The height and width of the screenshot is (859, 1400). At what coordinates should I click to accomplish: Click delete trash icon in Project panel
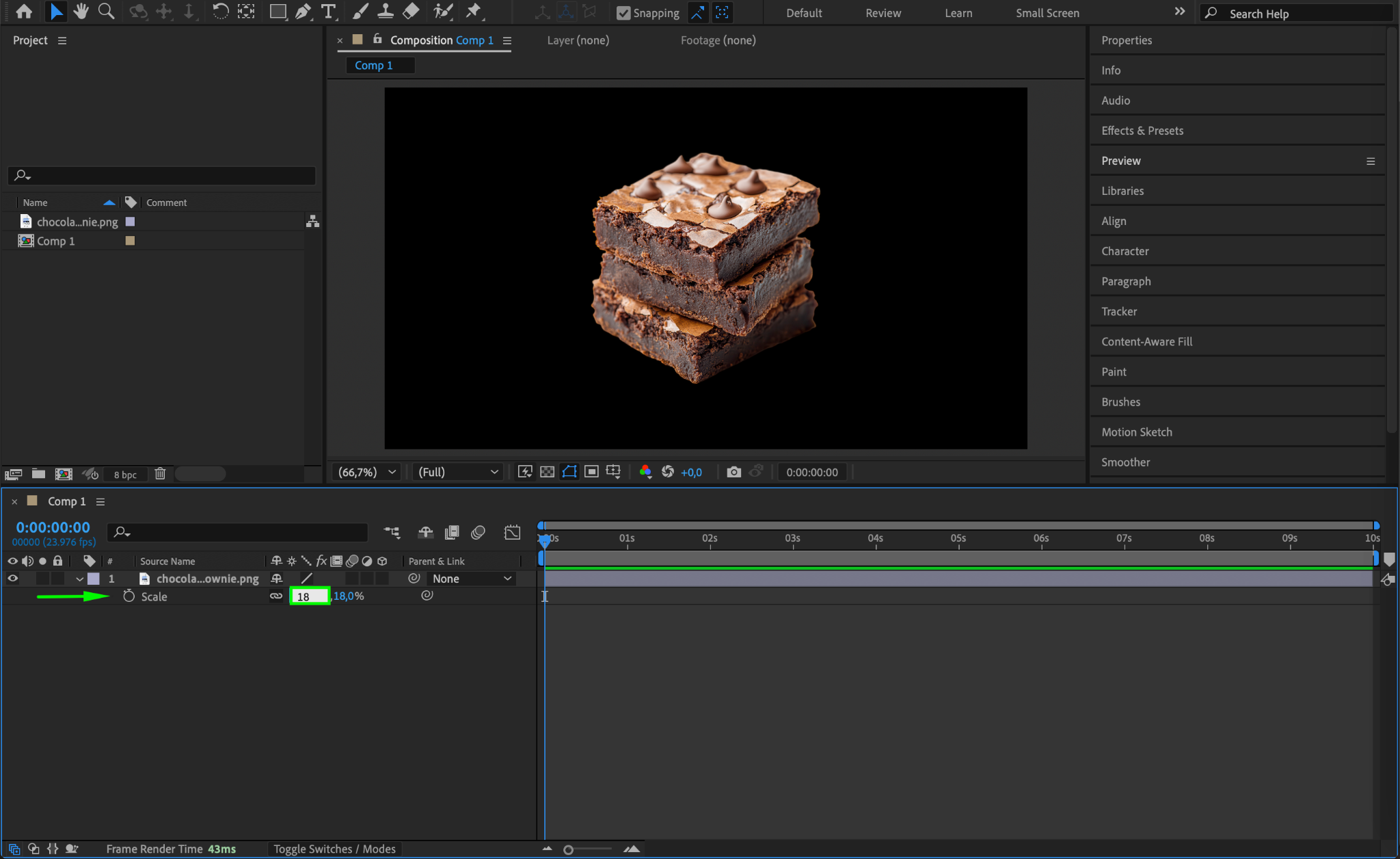click(160, 474)
